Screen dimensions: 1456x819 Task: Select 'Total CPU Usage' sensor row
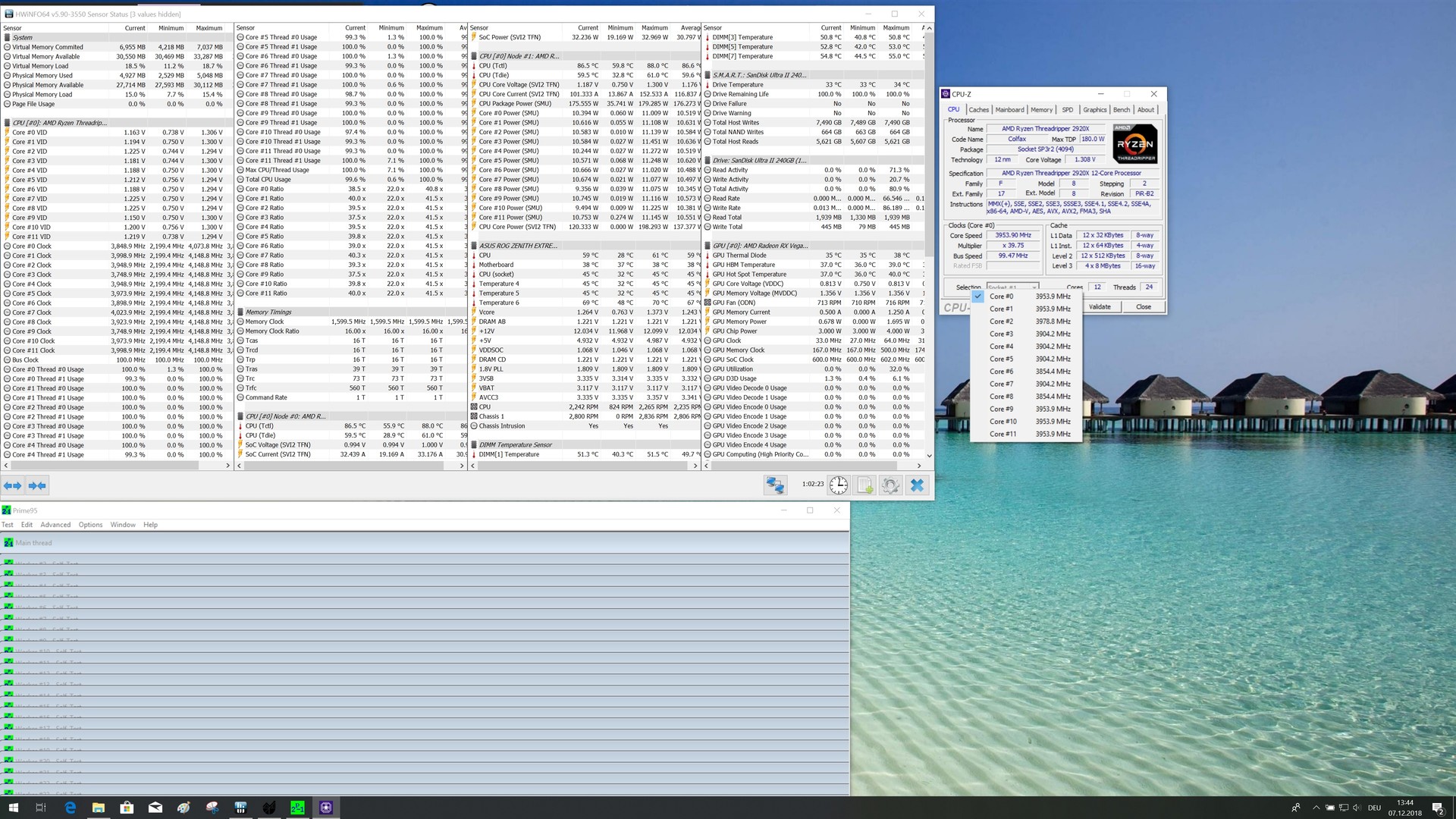[351, 180]
